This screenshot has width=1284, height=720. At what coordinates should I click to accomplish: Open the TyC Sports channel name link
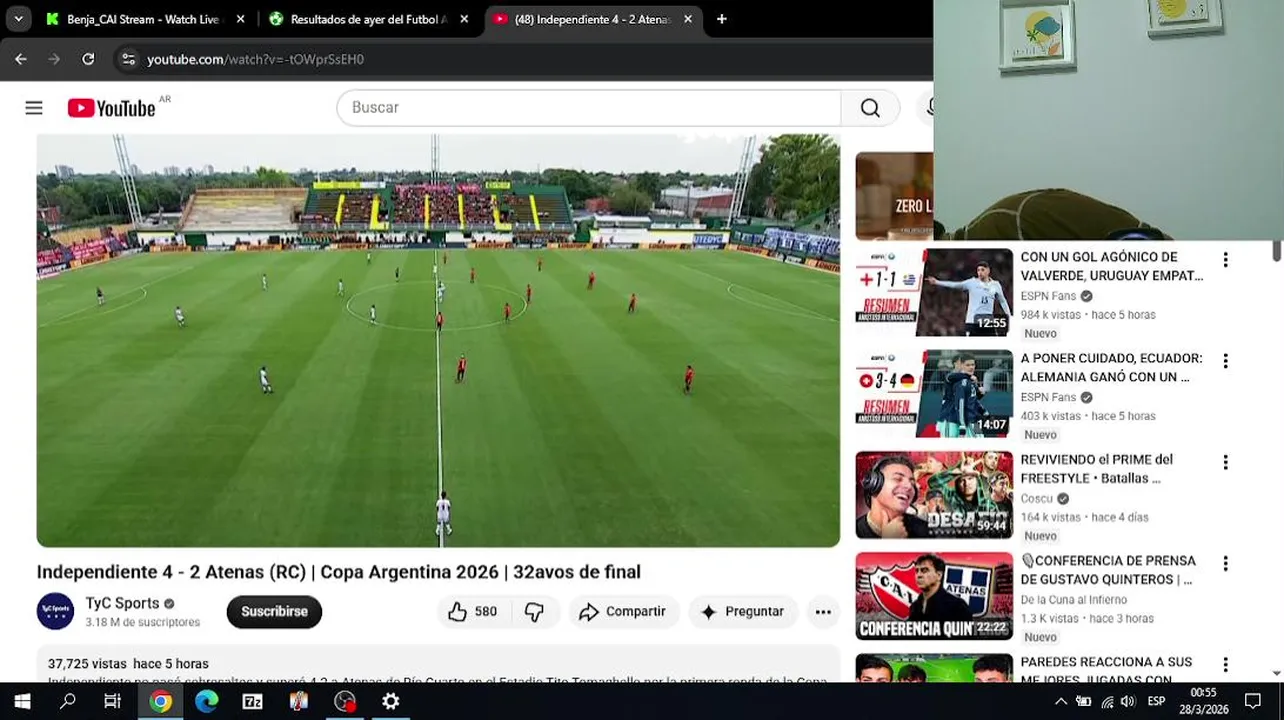pyautogui.click(x=122, y=603)
